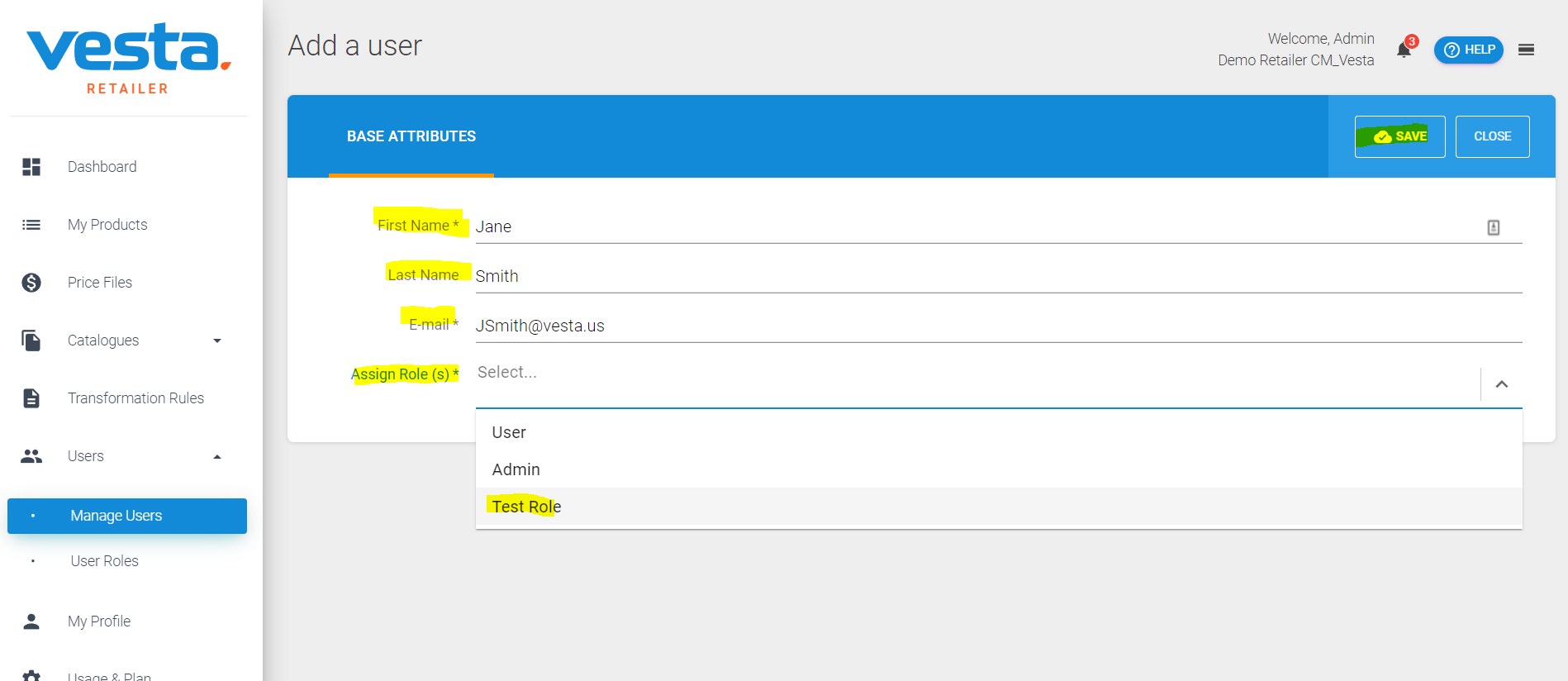Open the notifications bell
Image resolution: width=1568 pixels, height=681 pixels.
[x=1404, y=50]
